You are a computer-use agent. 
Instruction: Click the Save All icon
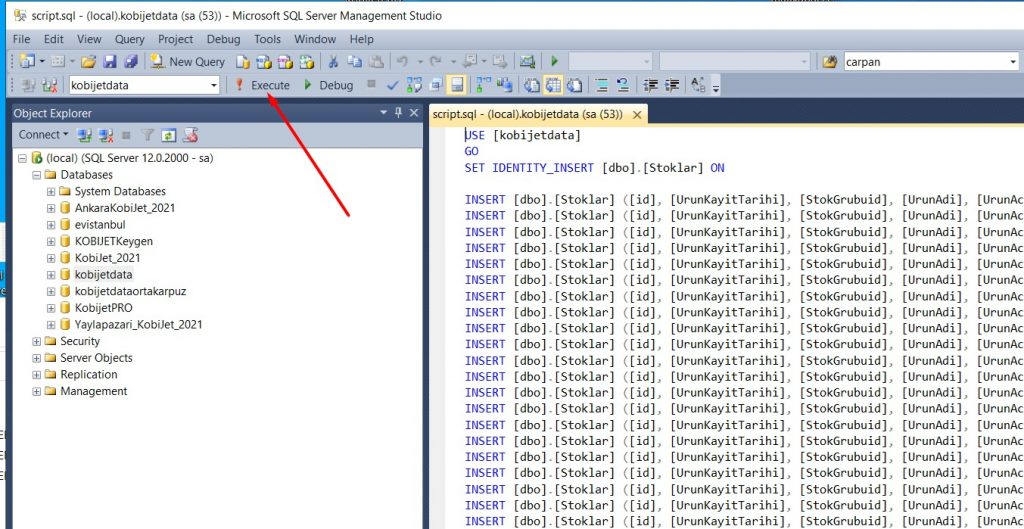click(131, 61)
